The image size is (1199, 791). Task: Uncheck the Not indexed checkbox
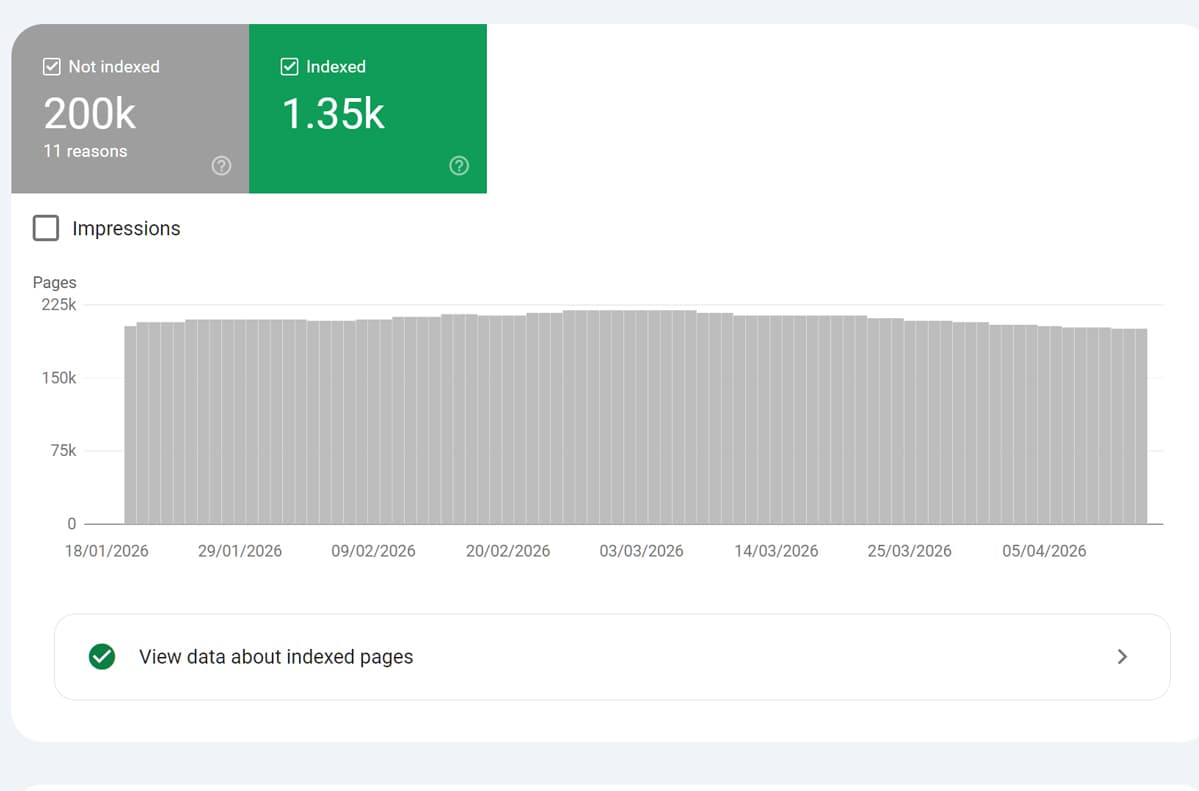(51, 66)
